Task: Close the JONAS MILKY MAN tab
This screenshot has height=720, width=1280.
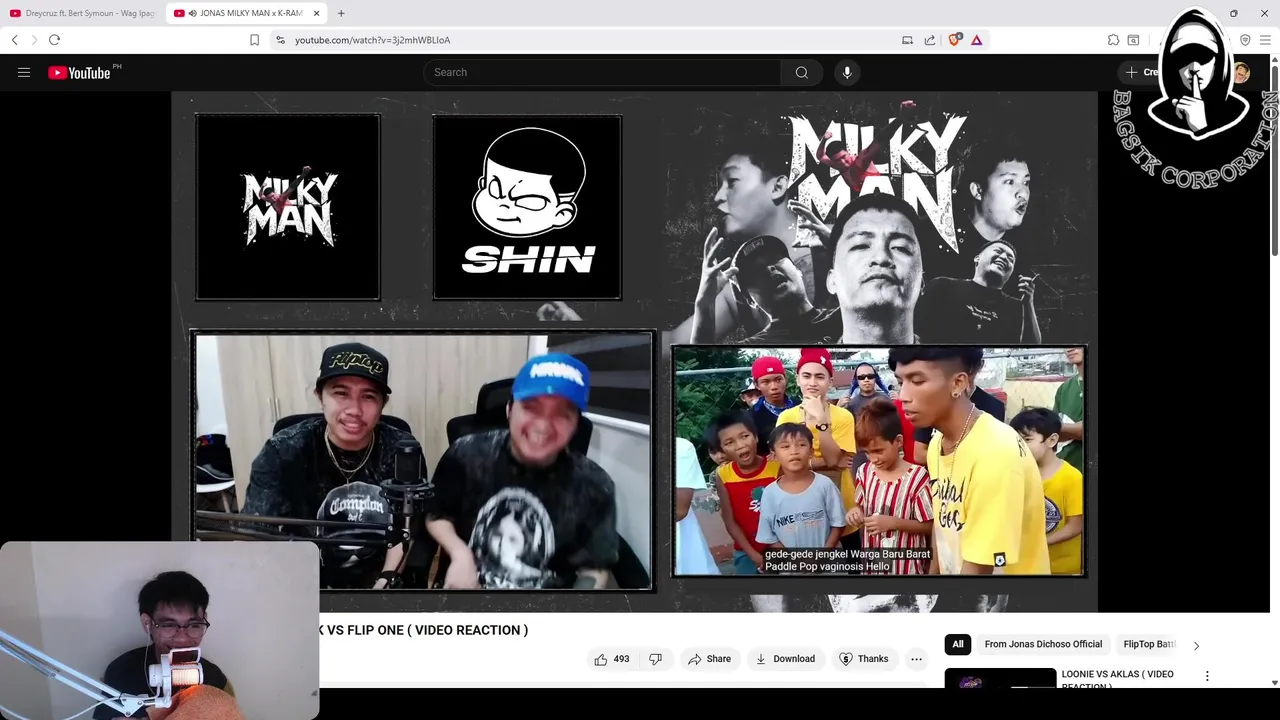Action: 317,13
